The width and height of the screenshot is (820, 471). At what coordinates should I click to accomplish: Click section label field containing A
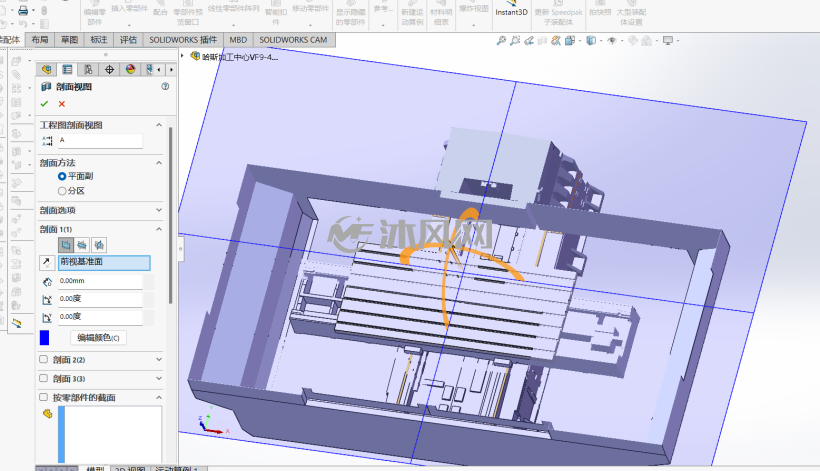pos(100,141)
